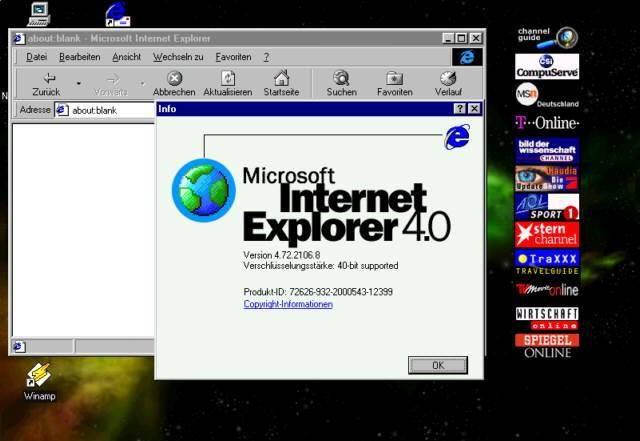Viewport: 640px width, 441px height.
Task: Close the Info dialog
Action: pos(474,109)
